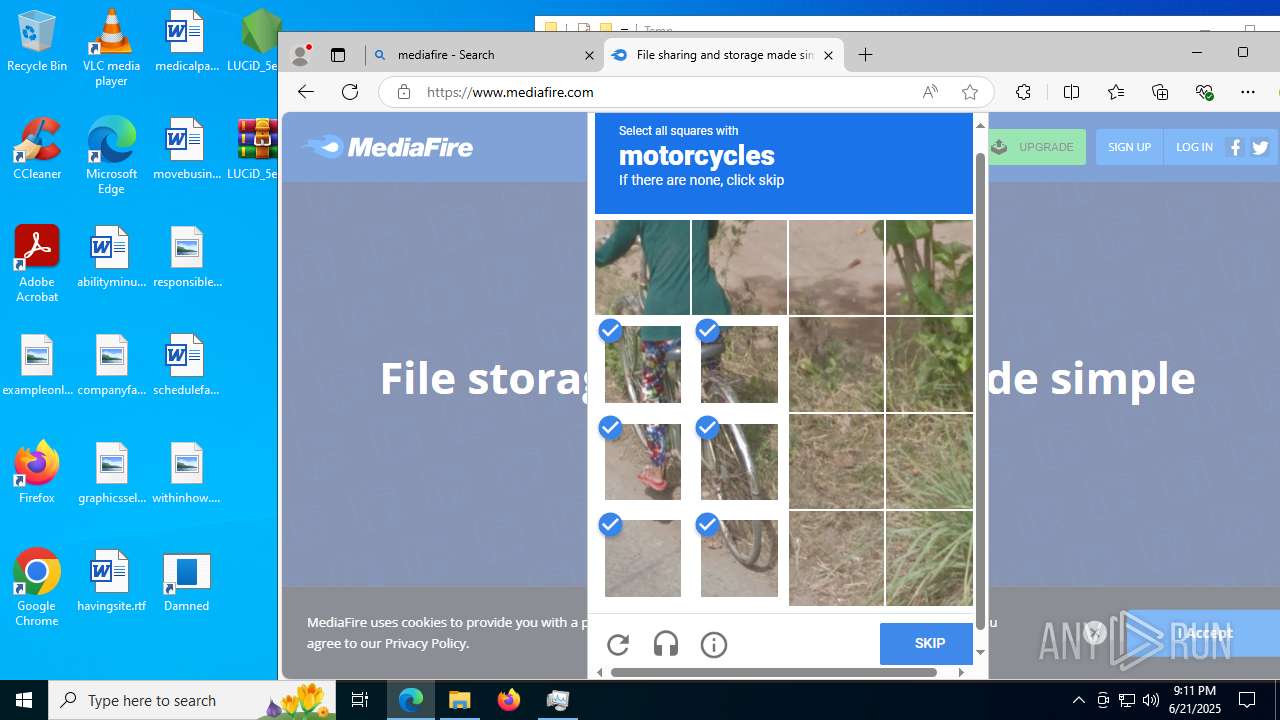Select Adobe Acrobat desktop icon
The width and height of the screenshot is (1280, 720).
(x=37, y=264)
